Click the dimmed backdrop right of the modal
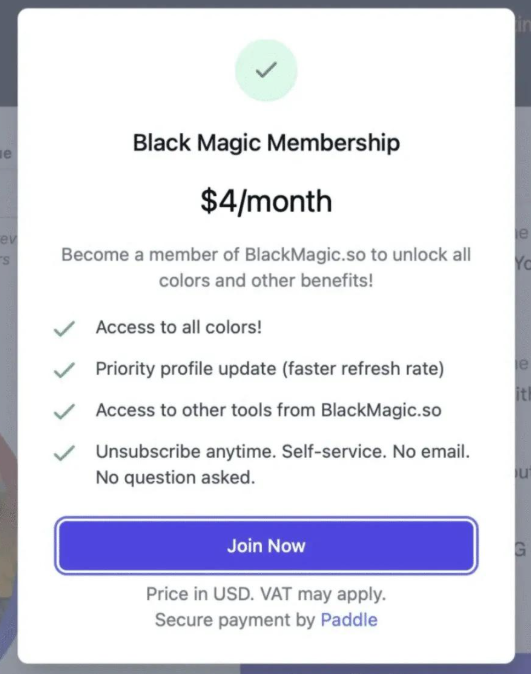531x674 pixels. [x=523, y=344]
